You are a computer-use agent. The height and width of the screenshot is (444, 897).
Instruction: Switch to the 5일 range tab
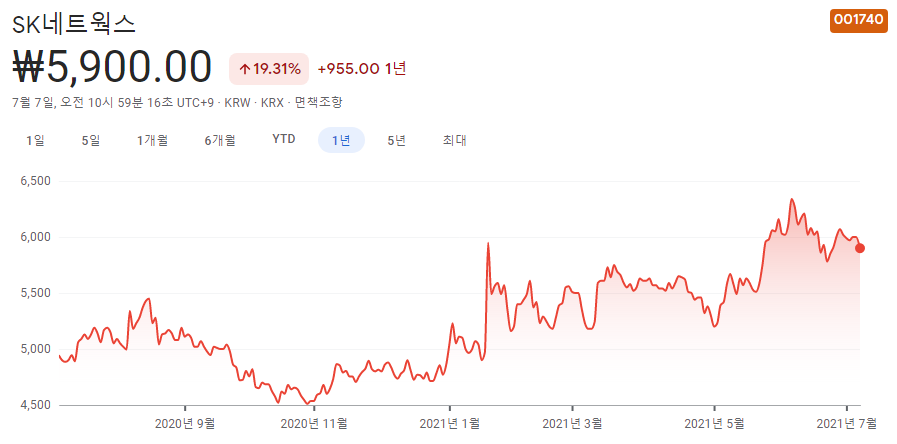coord(91,140)
